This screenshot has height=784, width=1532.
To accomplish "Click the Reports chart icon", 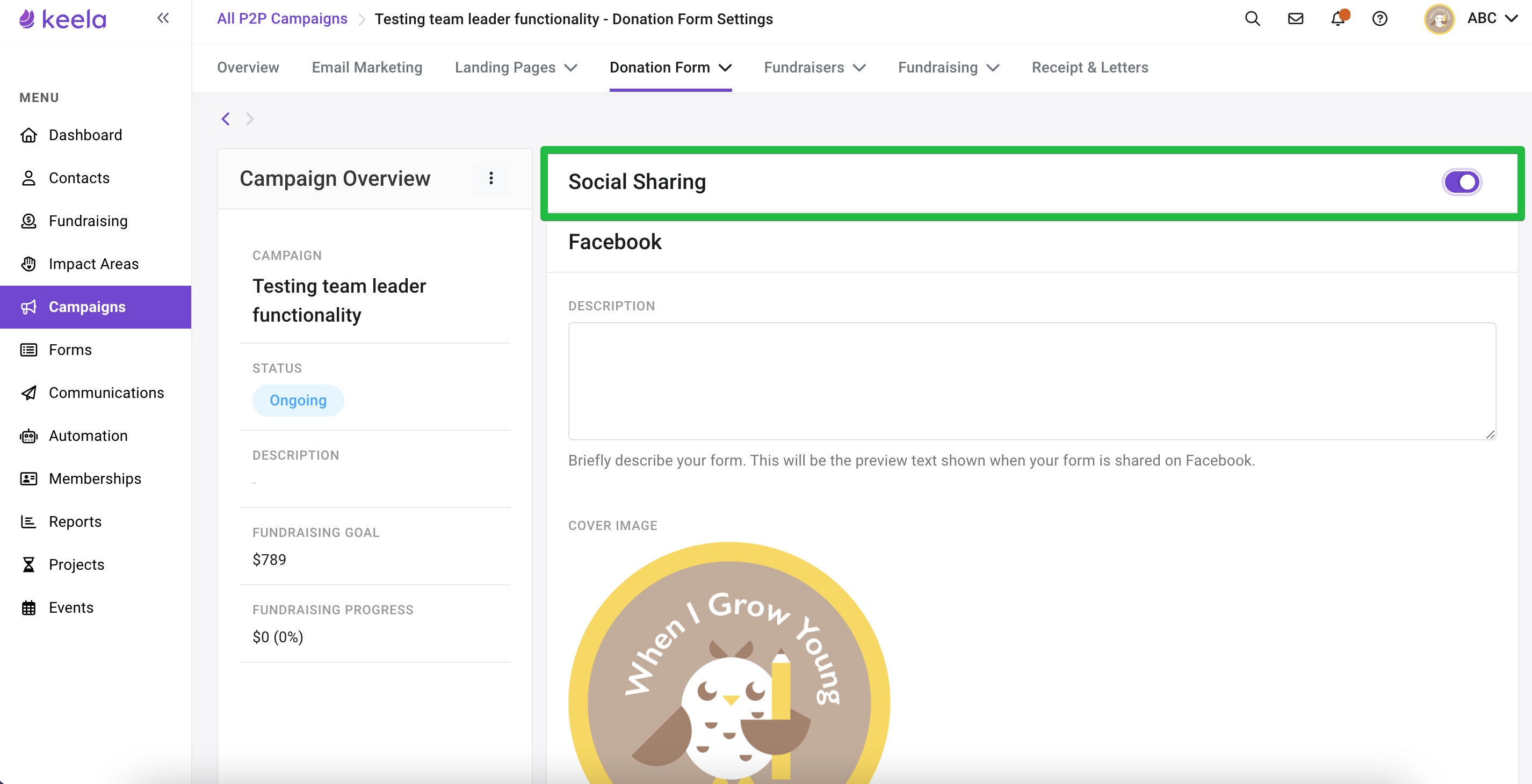I will coord(28,521).
